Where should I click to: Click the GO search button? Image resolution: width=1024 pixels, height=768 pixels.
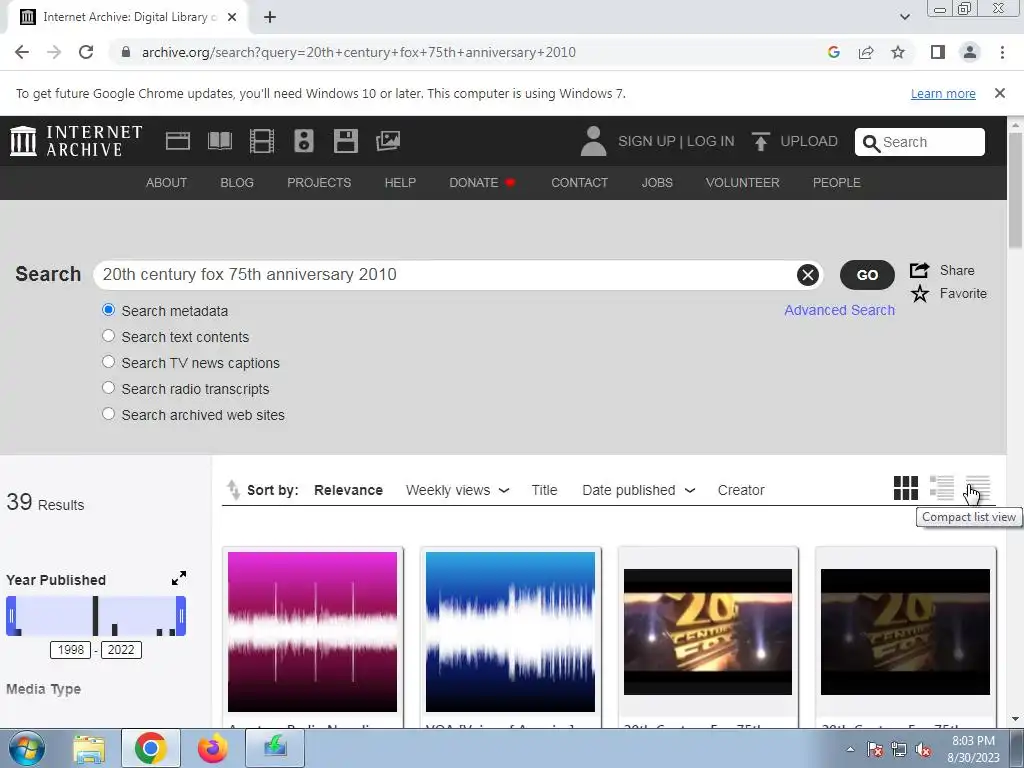click(867, 275)
